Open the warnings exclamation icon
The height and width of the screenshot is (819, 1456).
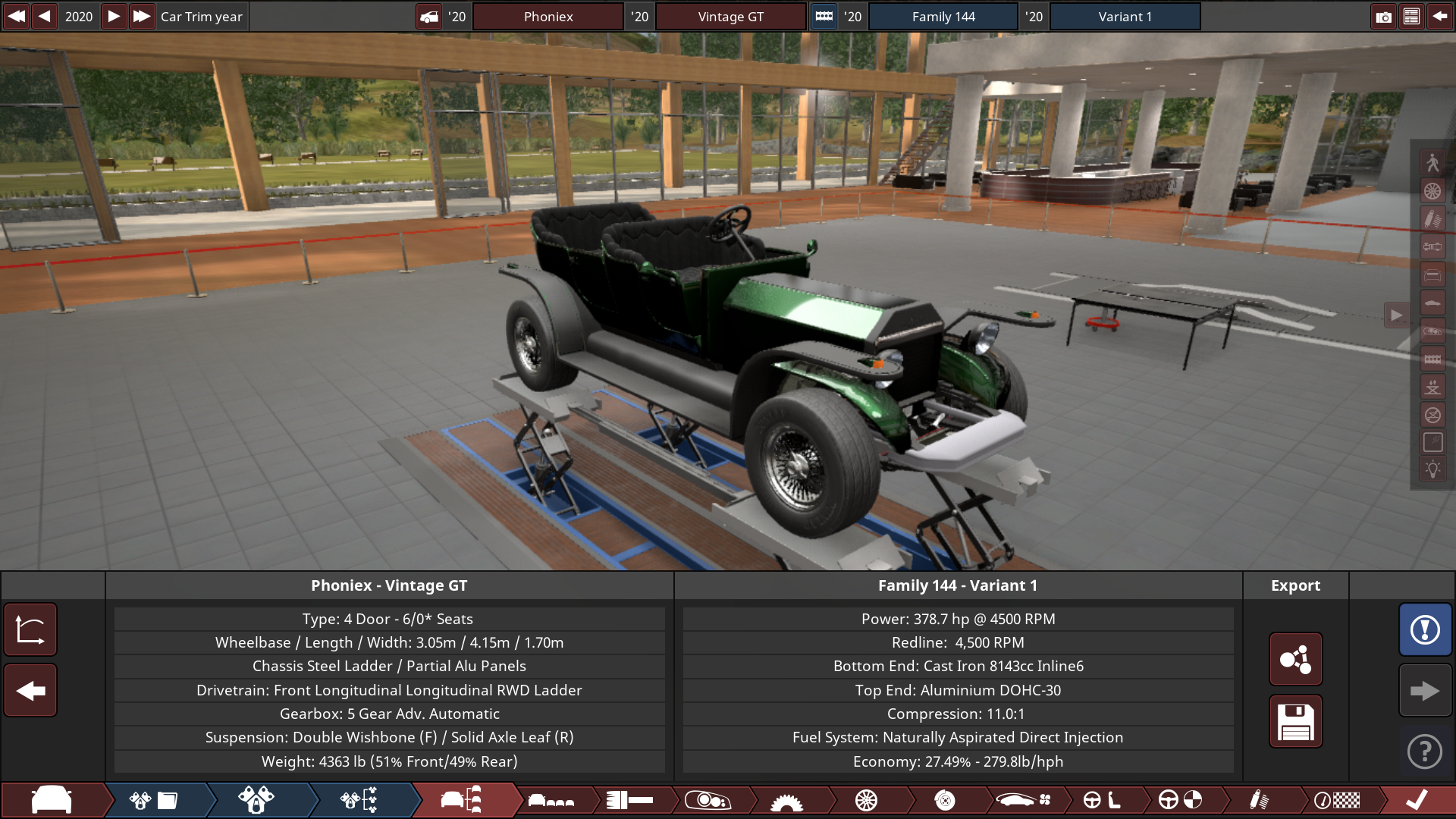pyautogui.click(x=1425, y=629)
